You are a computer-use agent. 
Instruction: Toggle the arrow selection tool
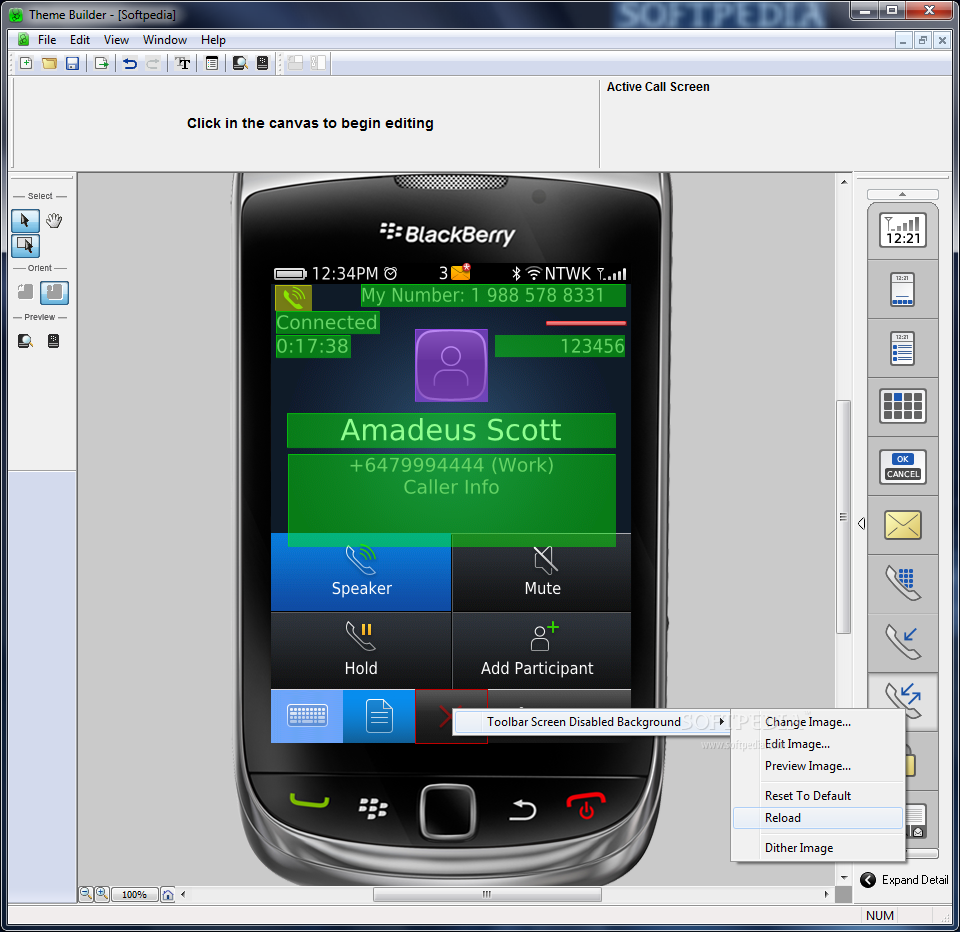(x=25, y=221)
